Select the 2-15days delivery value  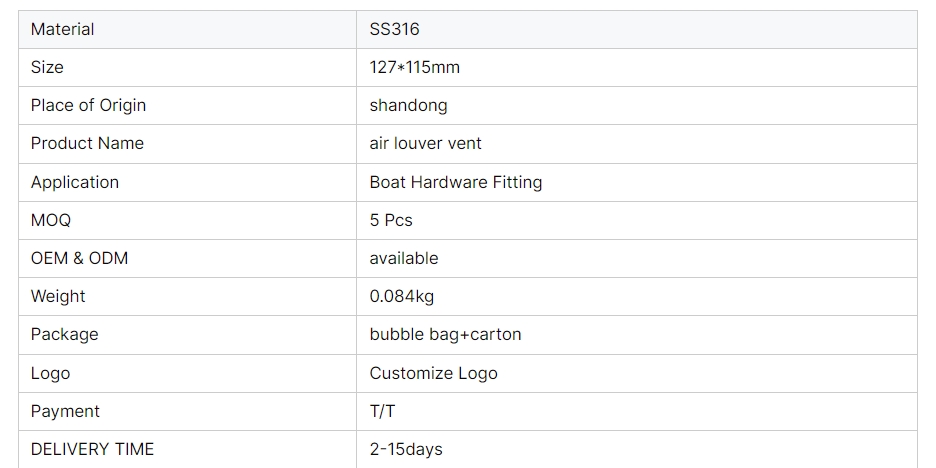405,449
